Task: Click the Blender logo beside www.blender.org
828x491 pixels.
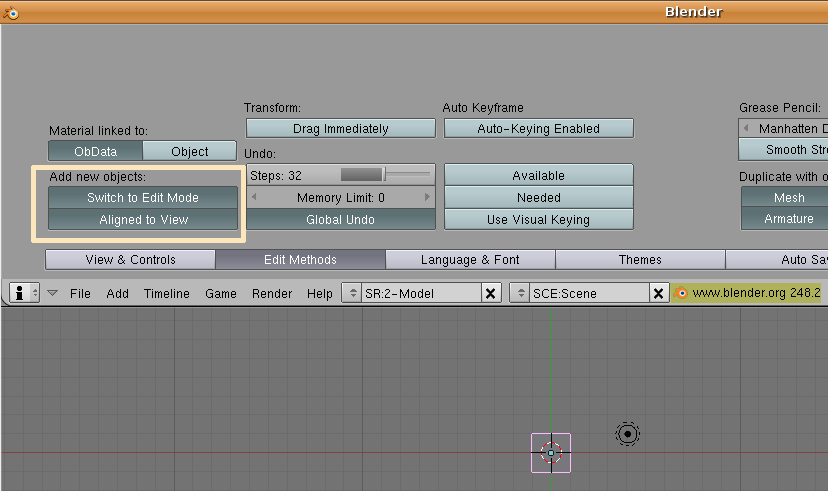Action: [x=681, y=292]
